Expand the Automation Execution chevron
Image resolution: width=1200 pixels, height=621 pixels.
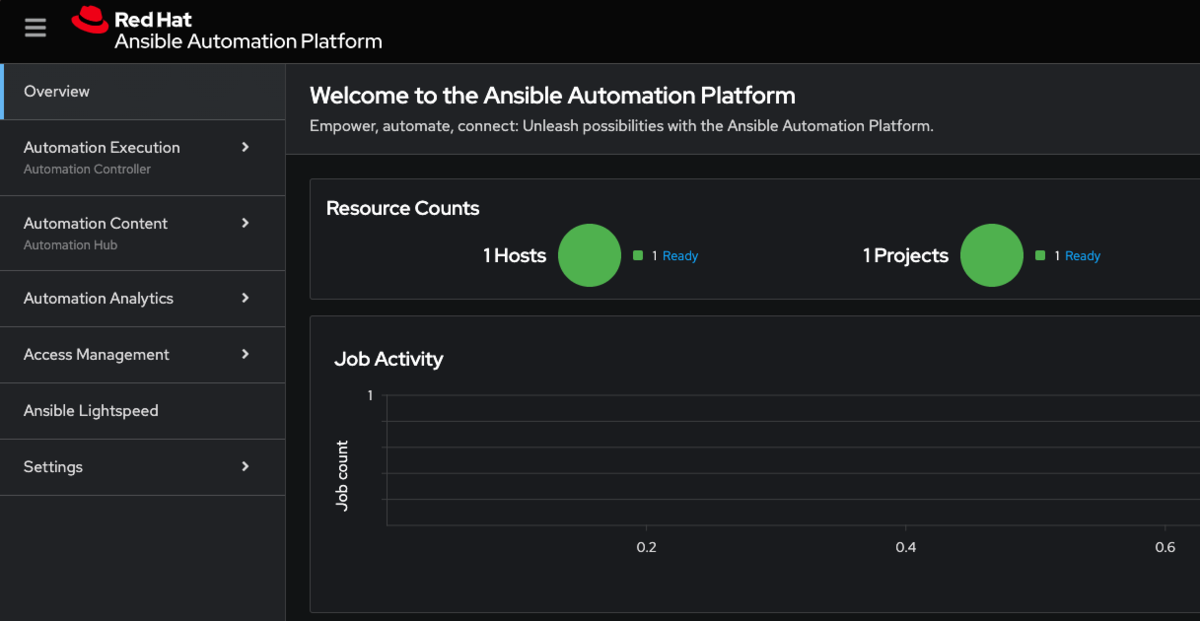(245, 147)
